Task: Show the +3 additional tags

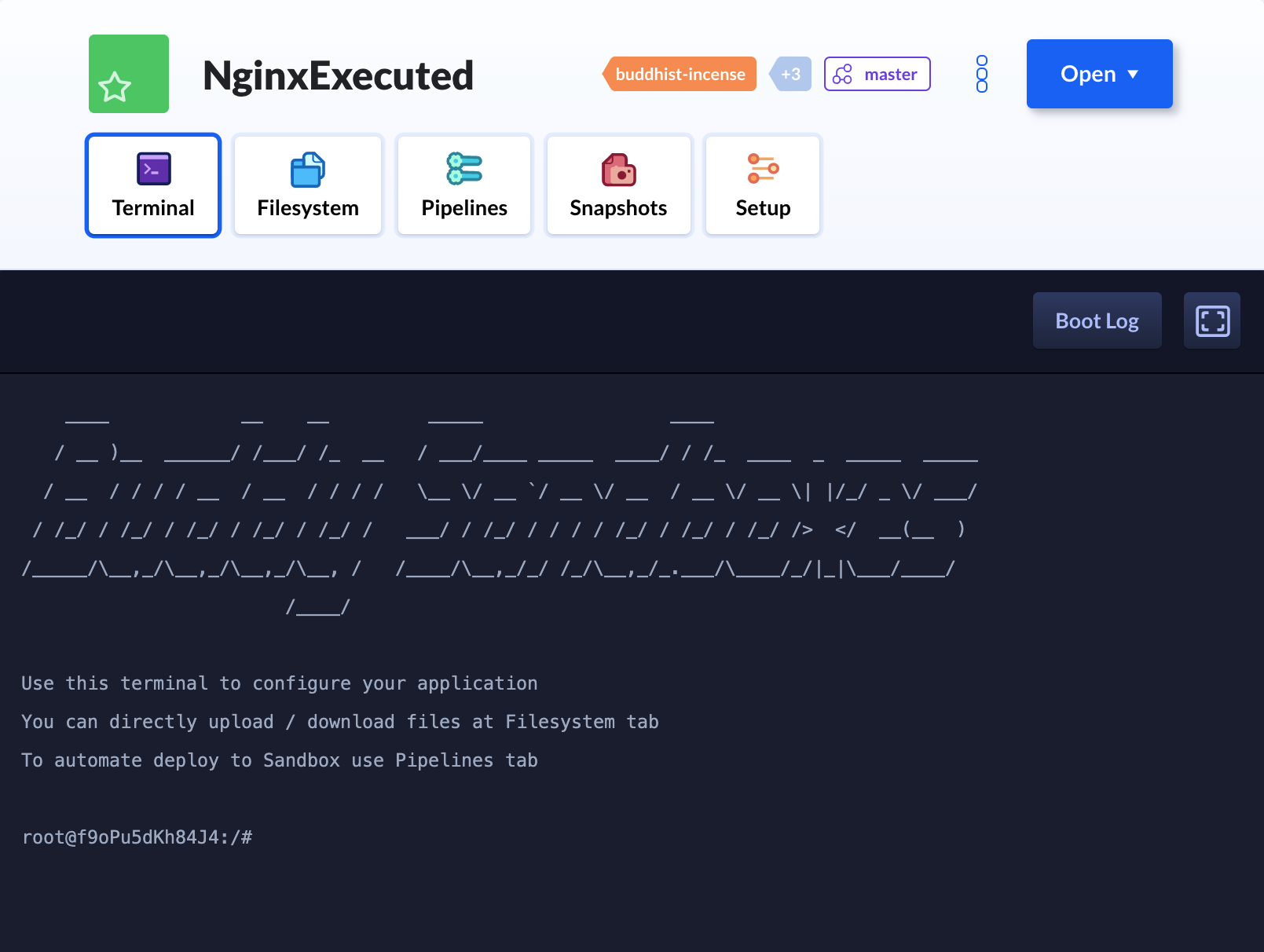Action: pyautogui.click(x=790, y=74)
